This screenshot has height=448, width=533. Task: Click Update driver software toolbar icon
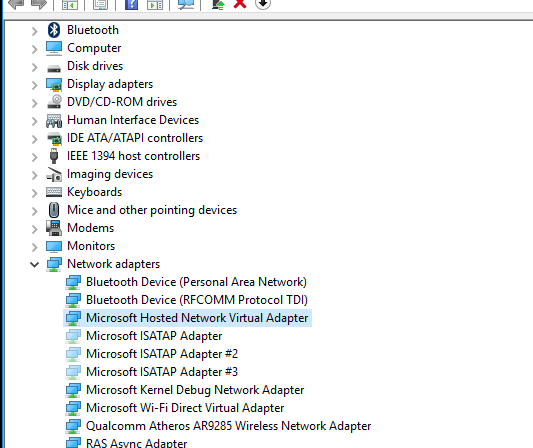[218, 4]
